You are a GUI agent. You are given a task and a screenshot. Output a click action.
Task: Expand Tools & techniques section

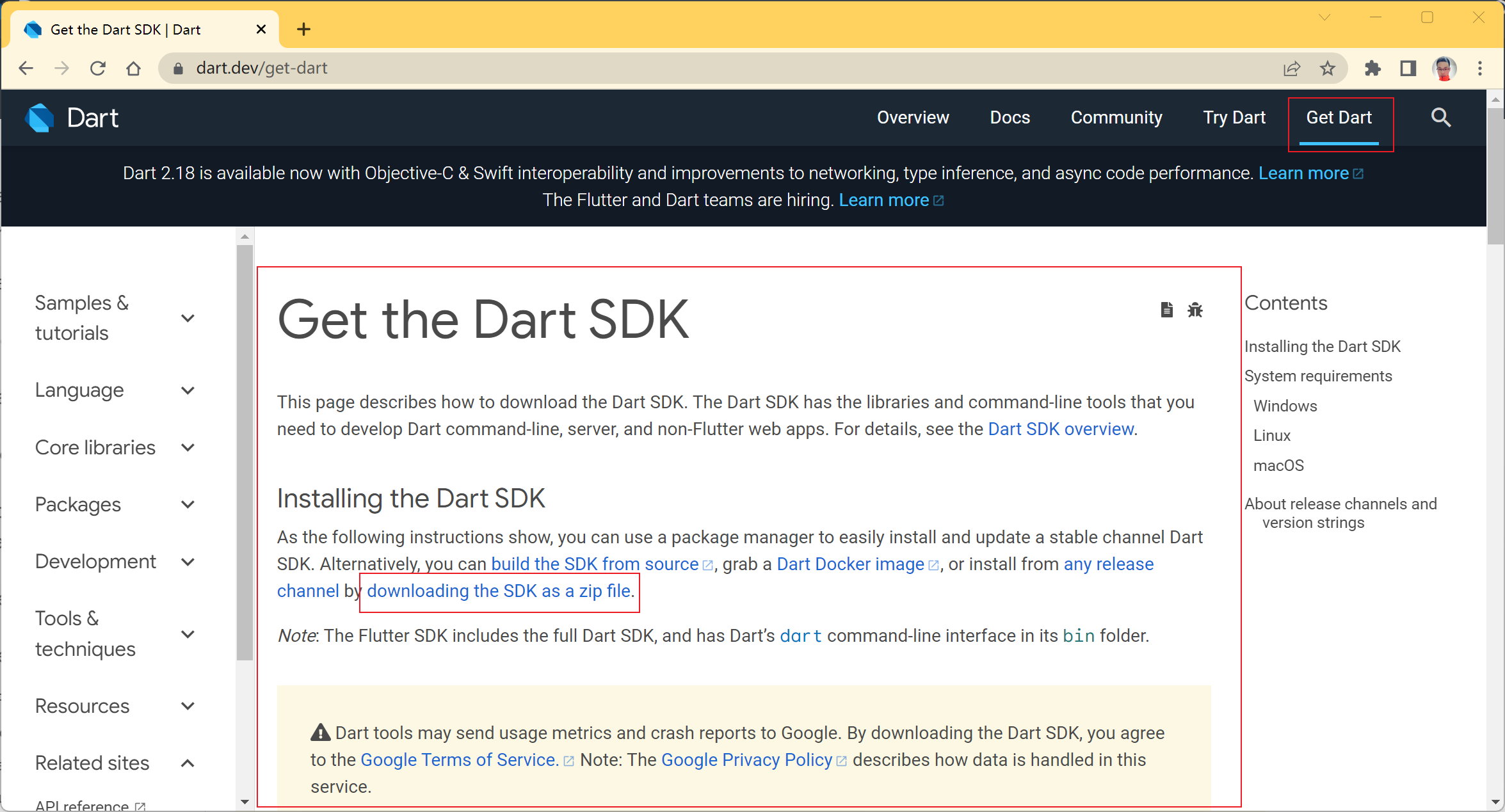(x=115, y=633)
